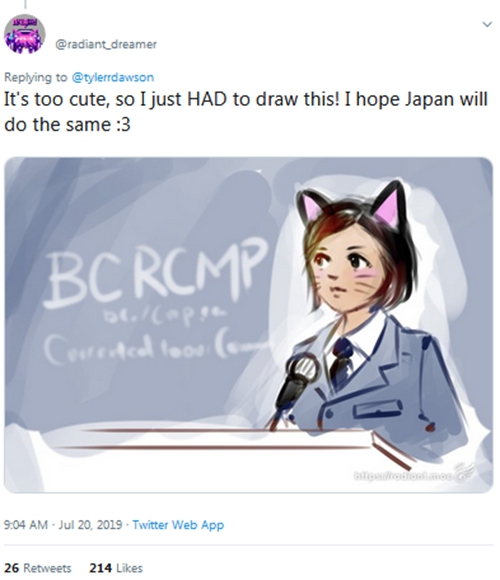Open the @radiant_dreamer handle link
This screenshot has height=580, width=500.
[x=106, y=44]
